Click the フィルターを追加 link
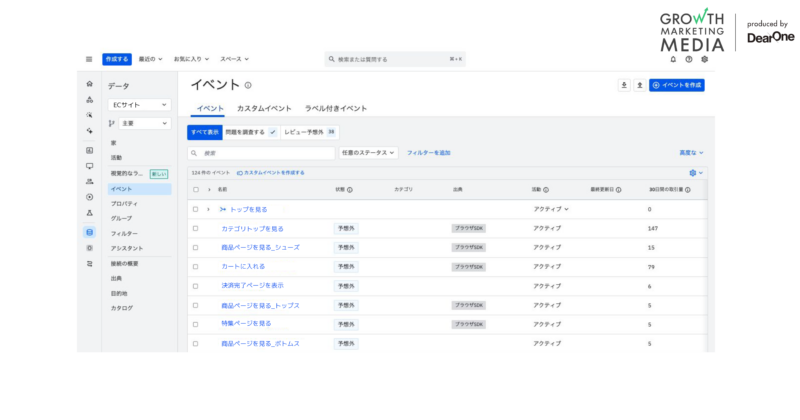 pyautogui.click(x=428, y=153)
